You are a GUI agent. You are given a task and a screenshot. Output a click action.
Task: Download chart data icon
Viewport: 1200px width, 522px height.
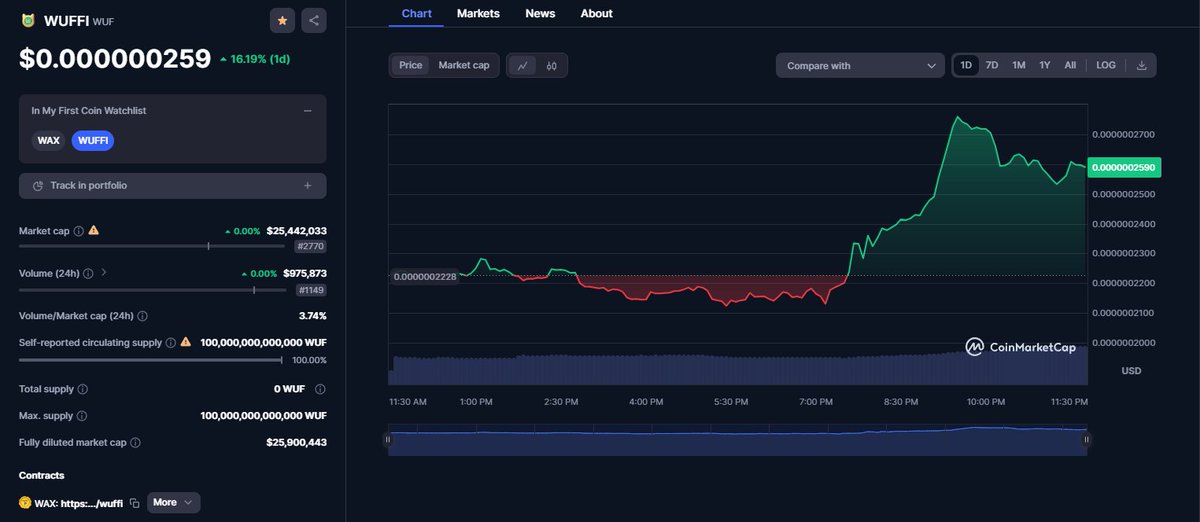pyautogui.click(x=1141, y=65)
